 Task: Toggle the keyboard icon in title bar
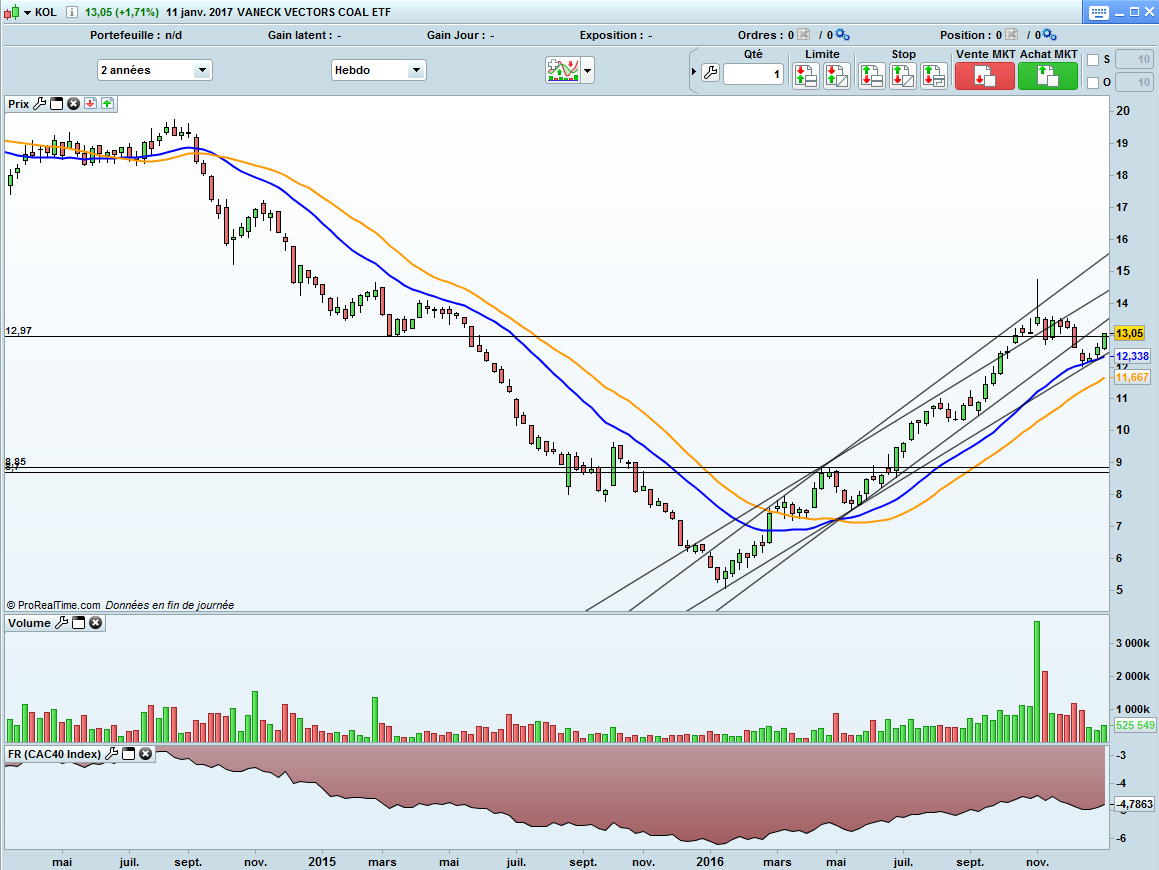tap(1099, 12)
